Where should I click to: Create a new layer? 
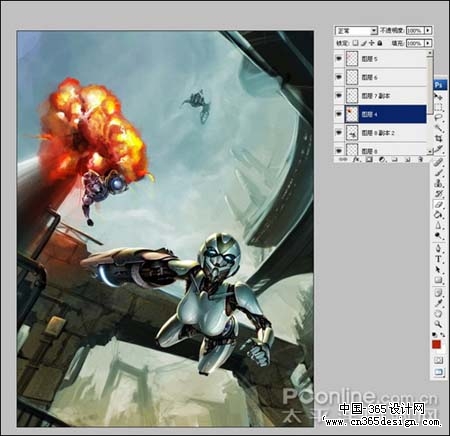(x=407, y=160)
